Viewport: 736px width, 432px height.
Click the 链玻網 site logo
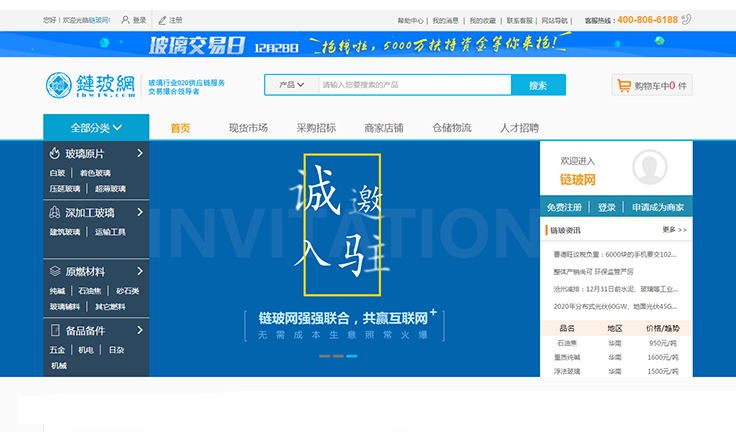point(91,85)
